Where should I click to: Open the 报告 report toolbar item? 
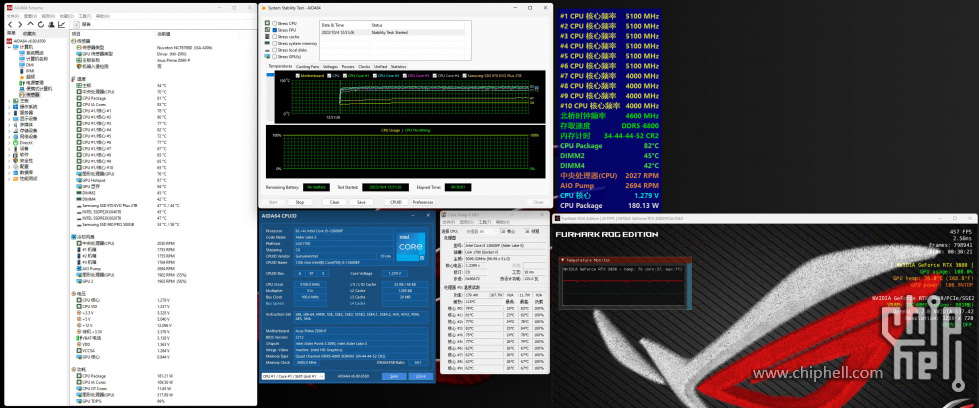[82, 24]
